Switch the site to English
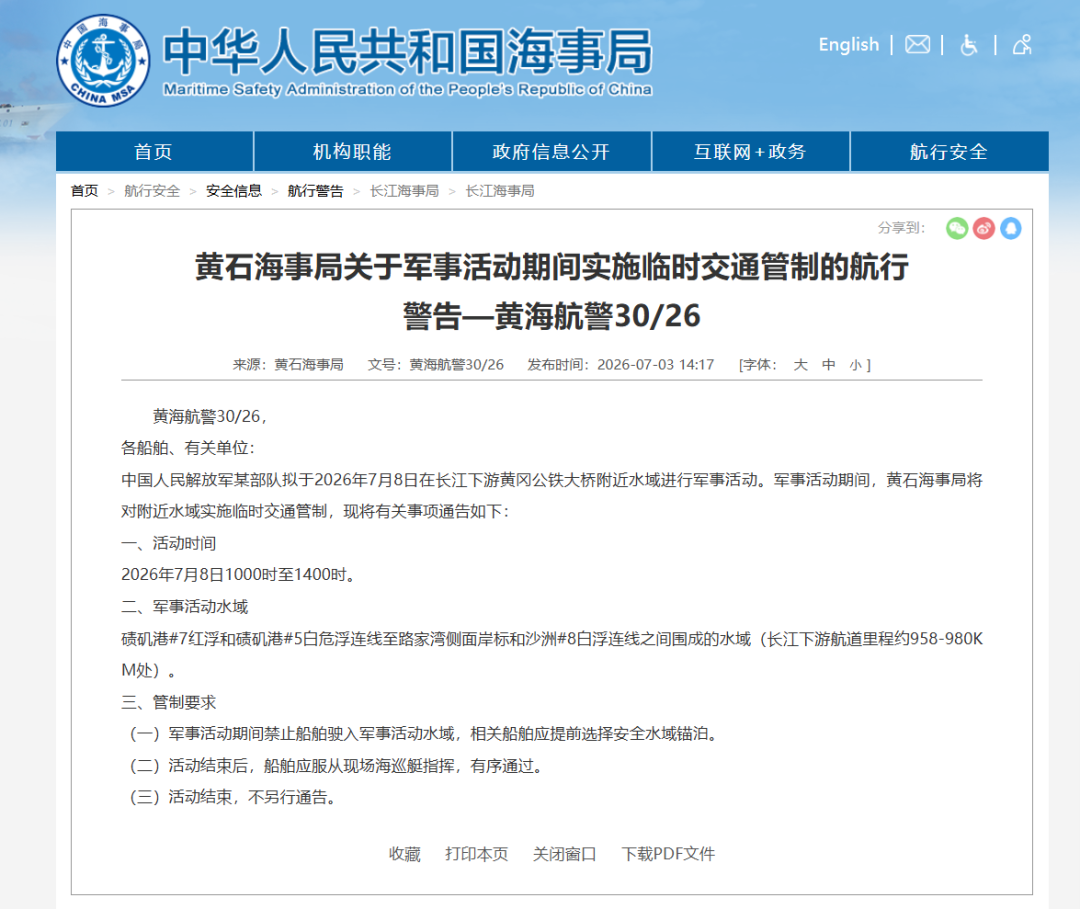Screen dimensions: 1080x909 pyautogui.click(x=849, y=45)
